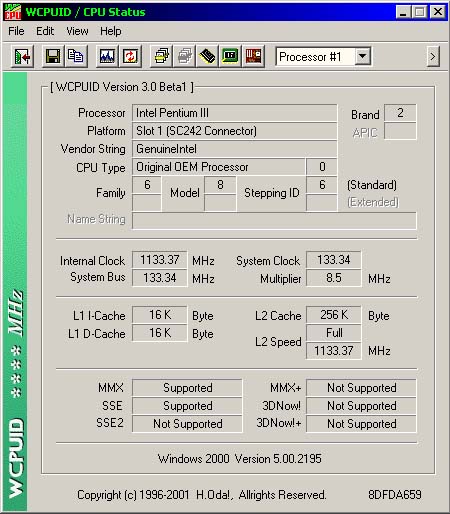Open the File menu

tap(16, 31)
